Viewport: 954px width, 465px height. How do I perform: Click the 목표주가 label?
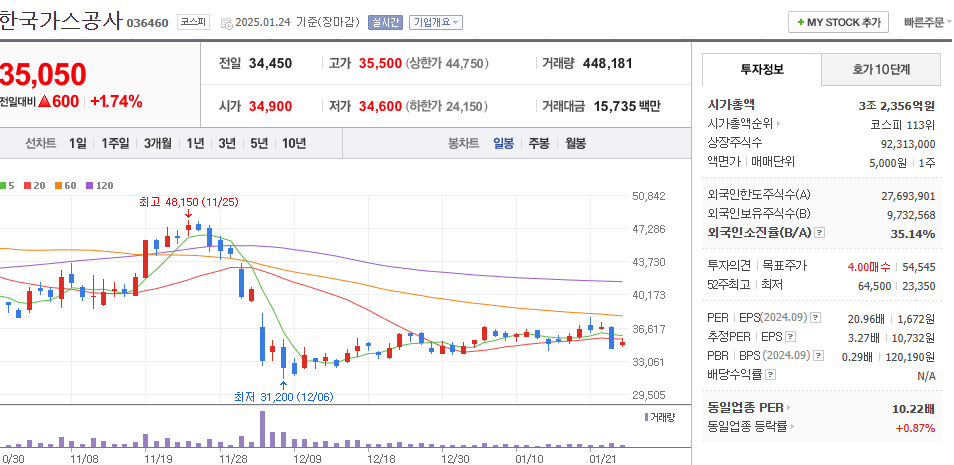click(x=785, y=266)
